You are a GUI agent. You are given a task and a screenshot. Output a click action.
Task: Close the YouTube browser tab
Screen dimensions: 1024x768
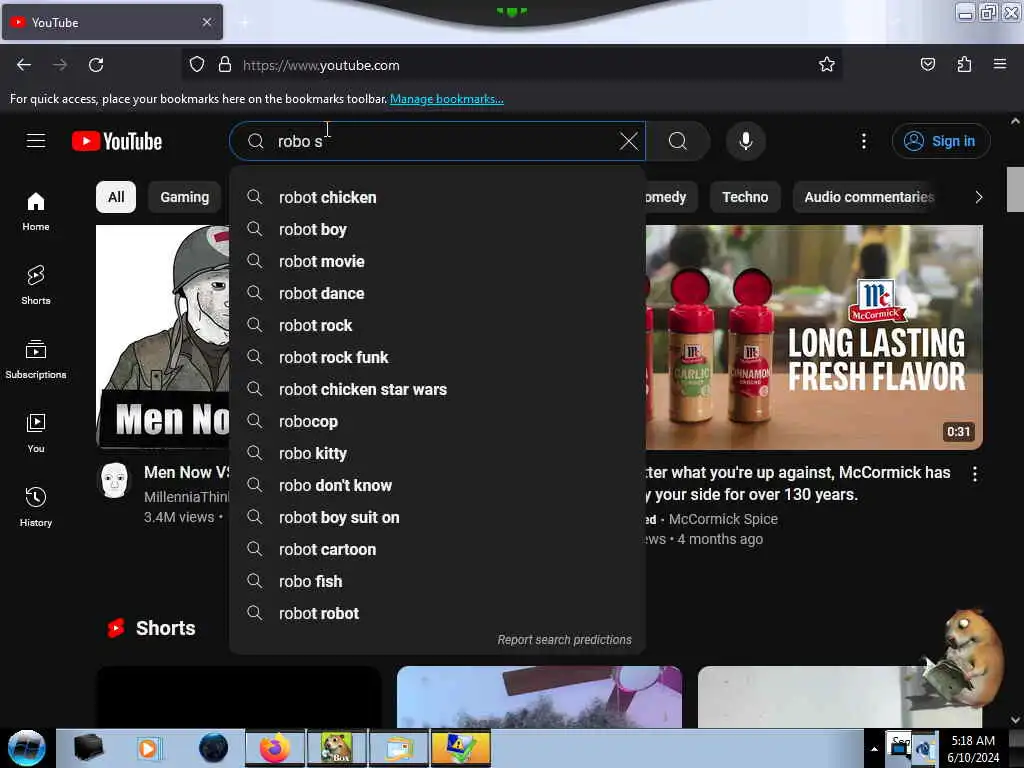pos(206,22)
